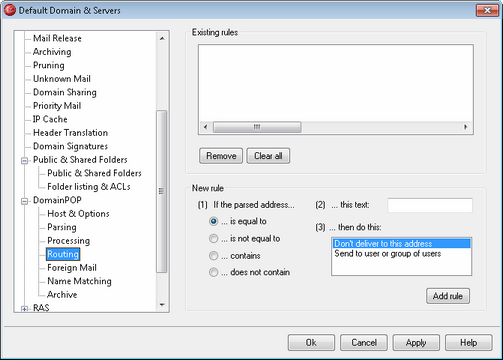Click the MDaemon app icon in title bar

(10, 10)
